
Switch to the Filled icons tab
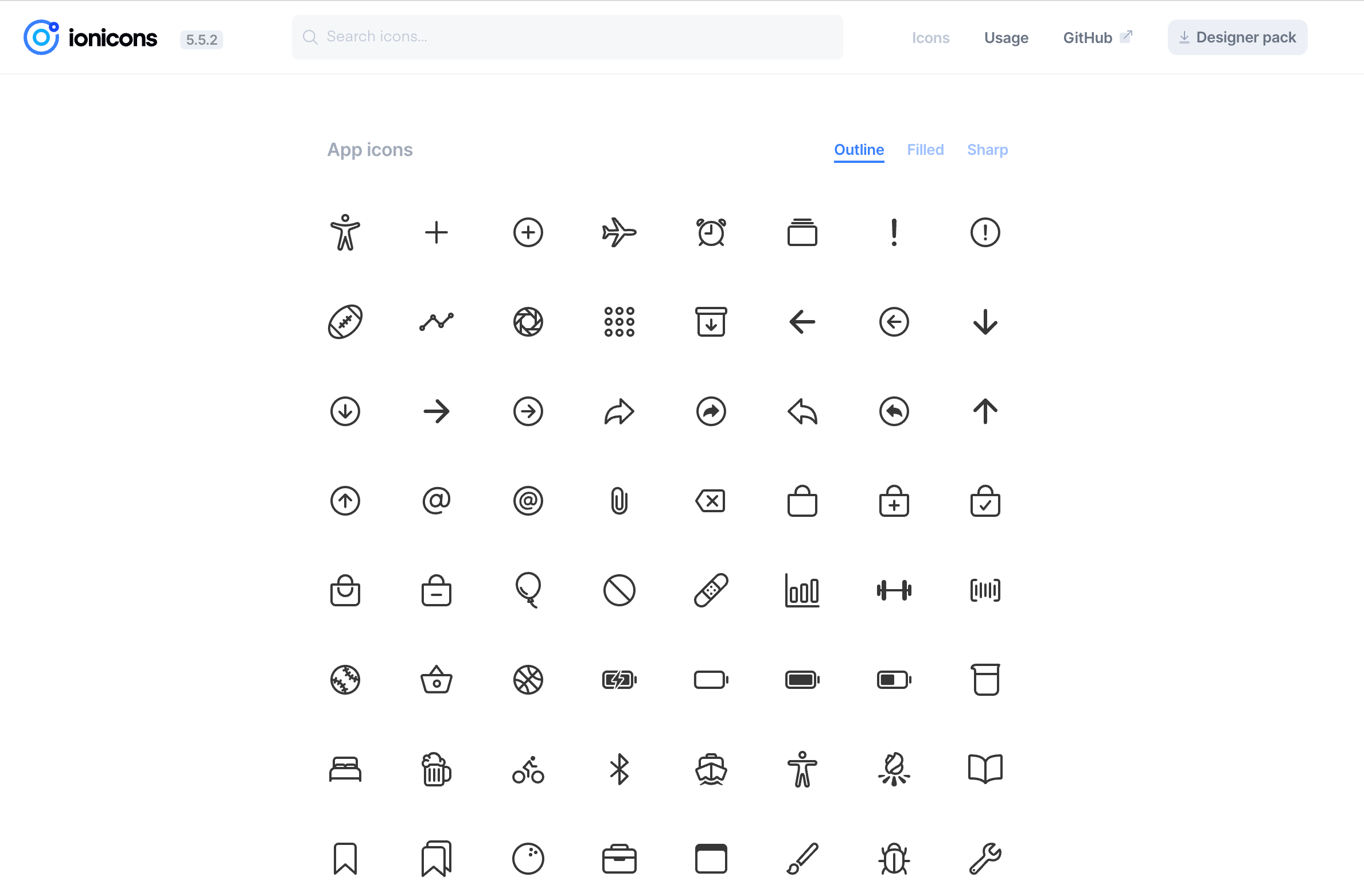click(x=923, y=149)
